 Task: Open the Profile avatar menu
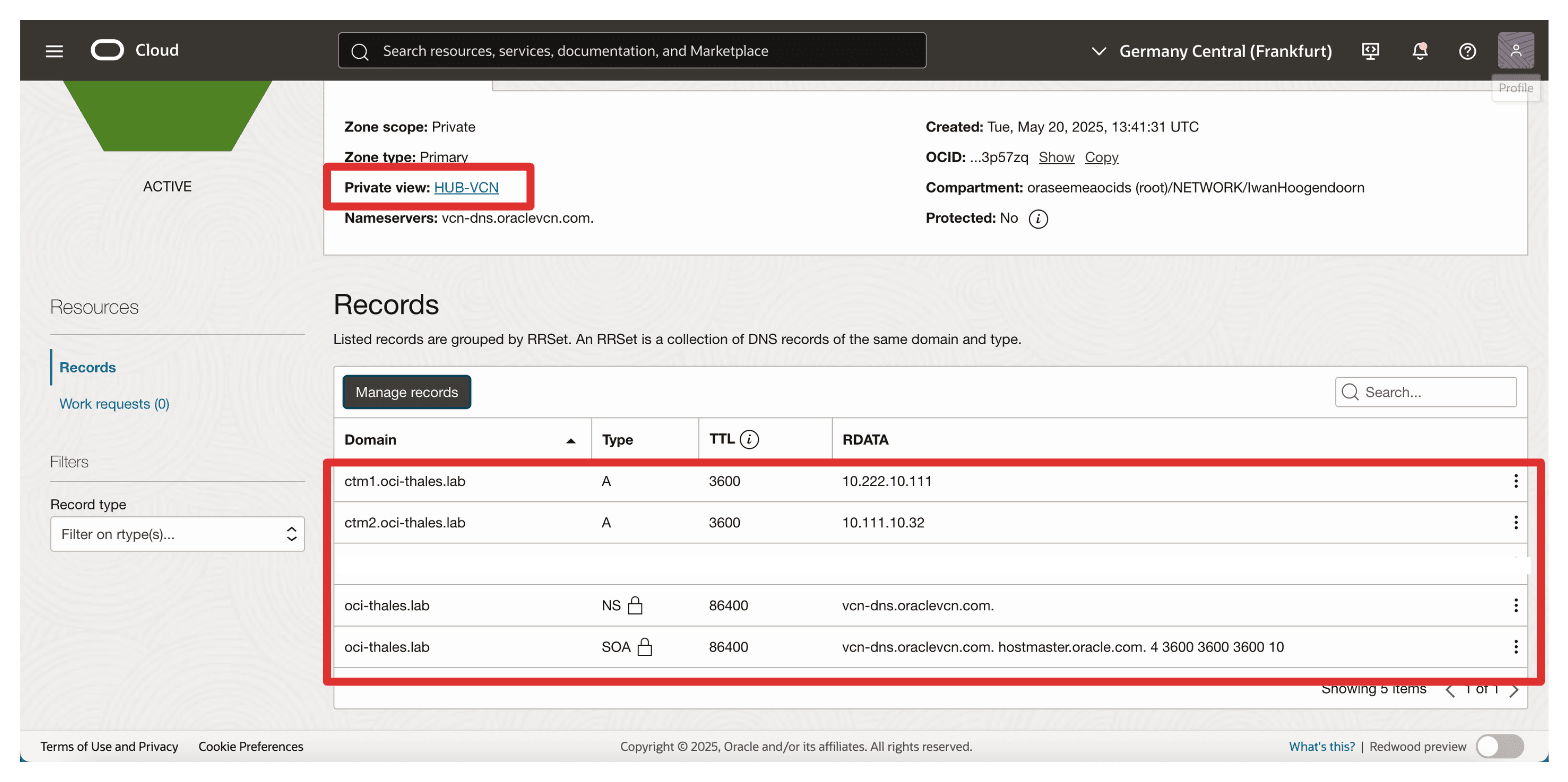tap(1516, 51)
